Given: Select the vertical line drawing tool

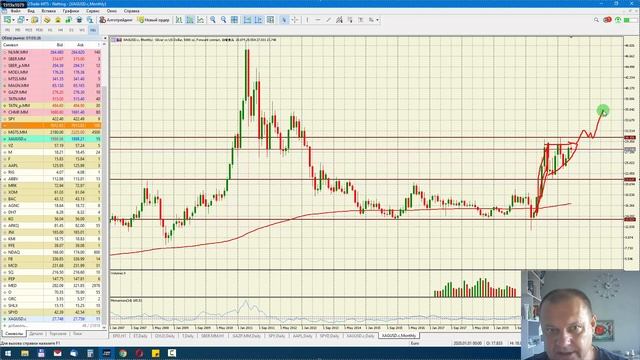Looking at the screenshot, I should tap(307, 20).
